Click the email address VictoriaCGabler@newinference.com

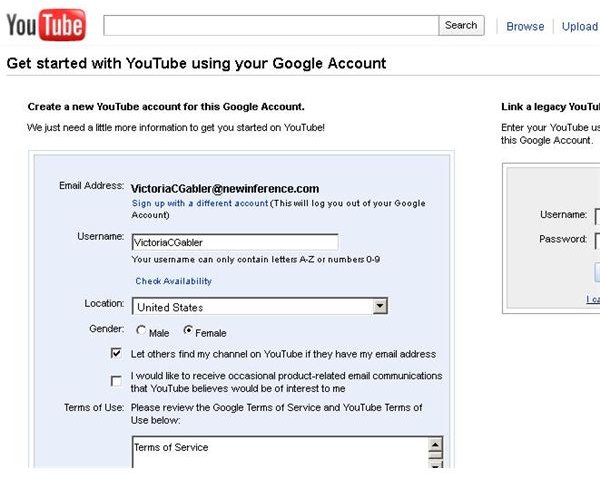click(225, 189)
